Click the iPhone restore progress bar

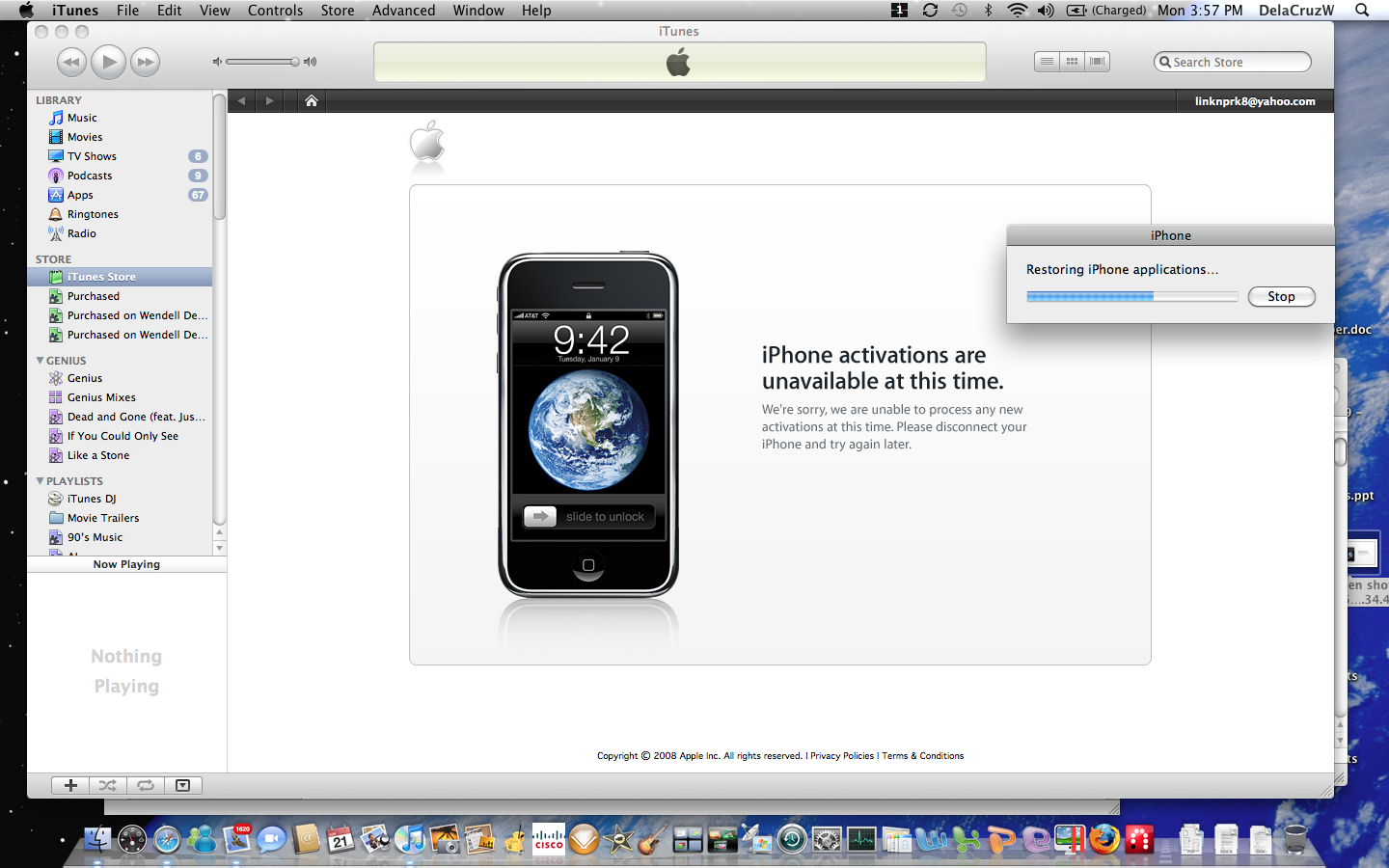[1131, 297]
